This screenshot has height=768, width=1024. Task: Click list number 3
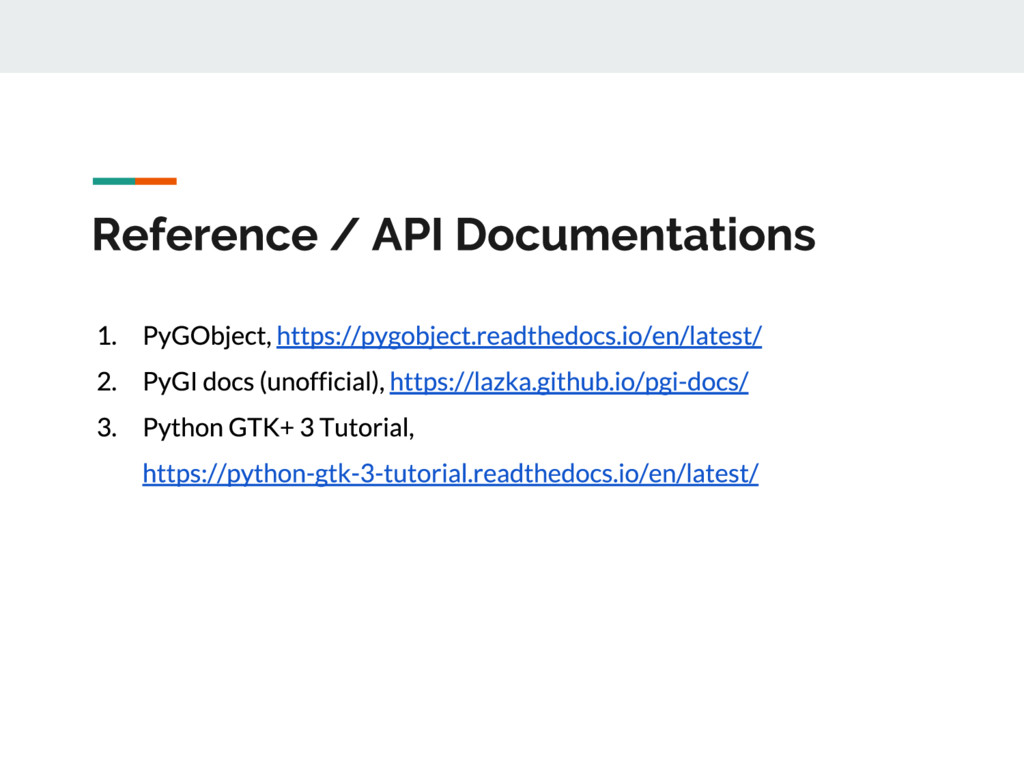click(106, 428)
